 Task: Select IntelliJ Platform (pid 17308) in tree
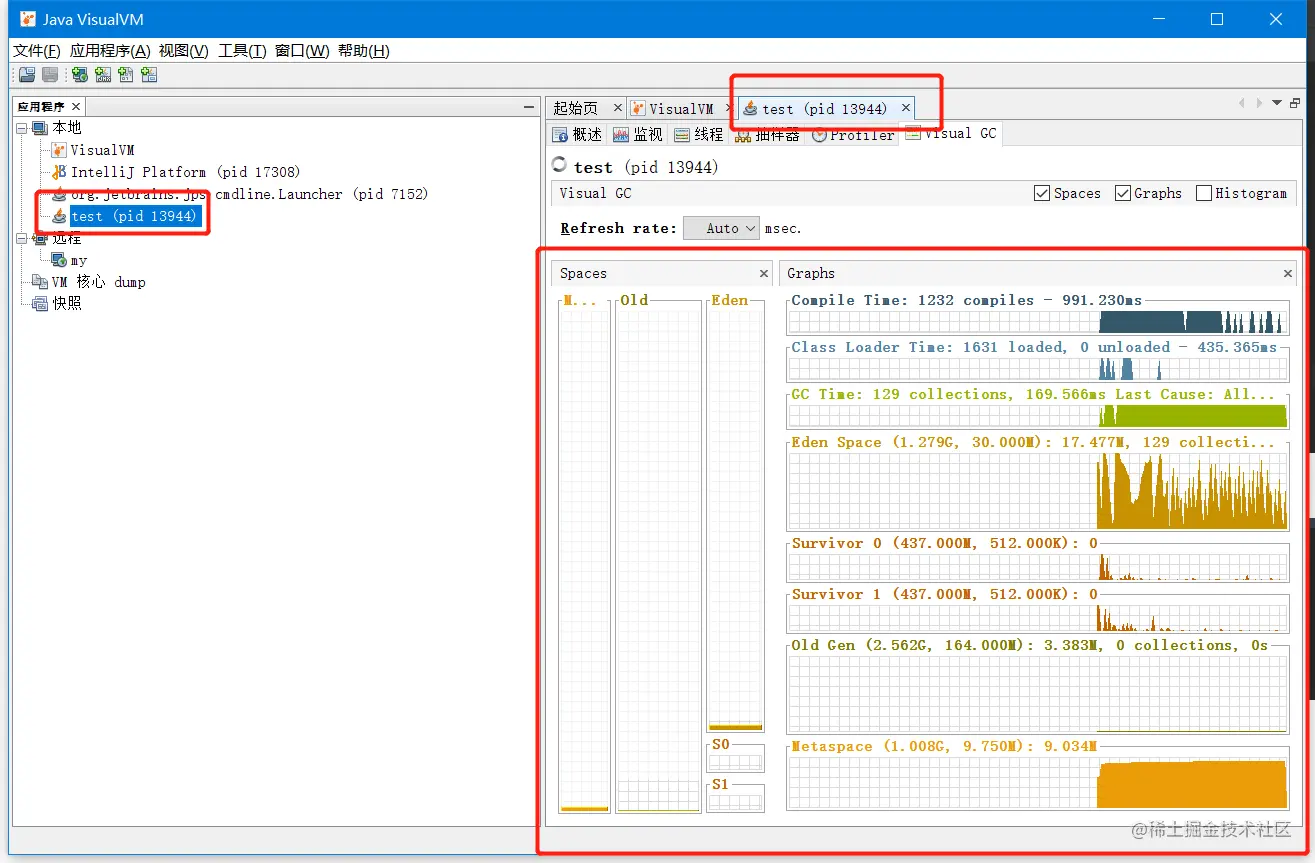[x=185, y=172]
